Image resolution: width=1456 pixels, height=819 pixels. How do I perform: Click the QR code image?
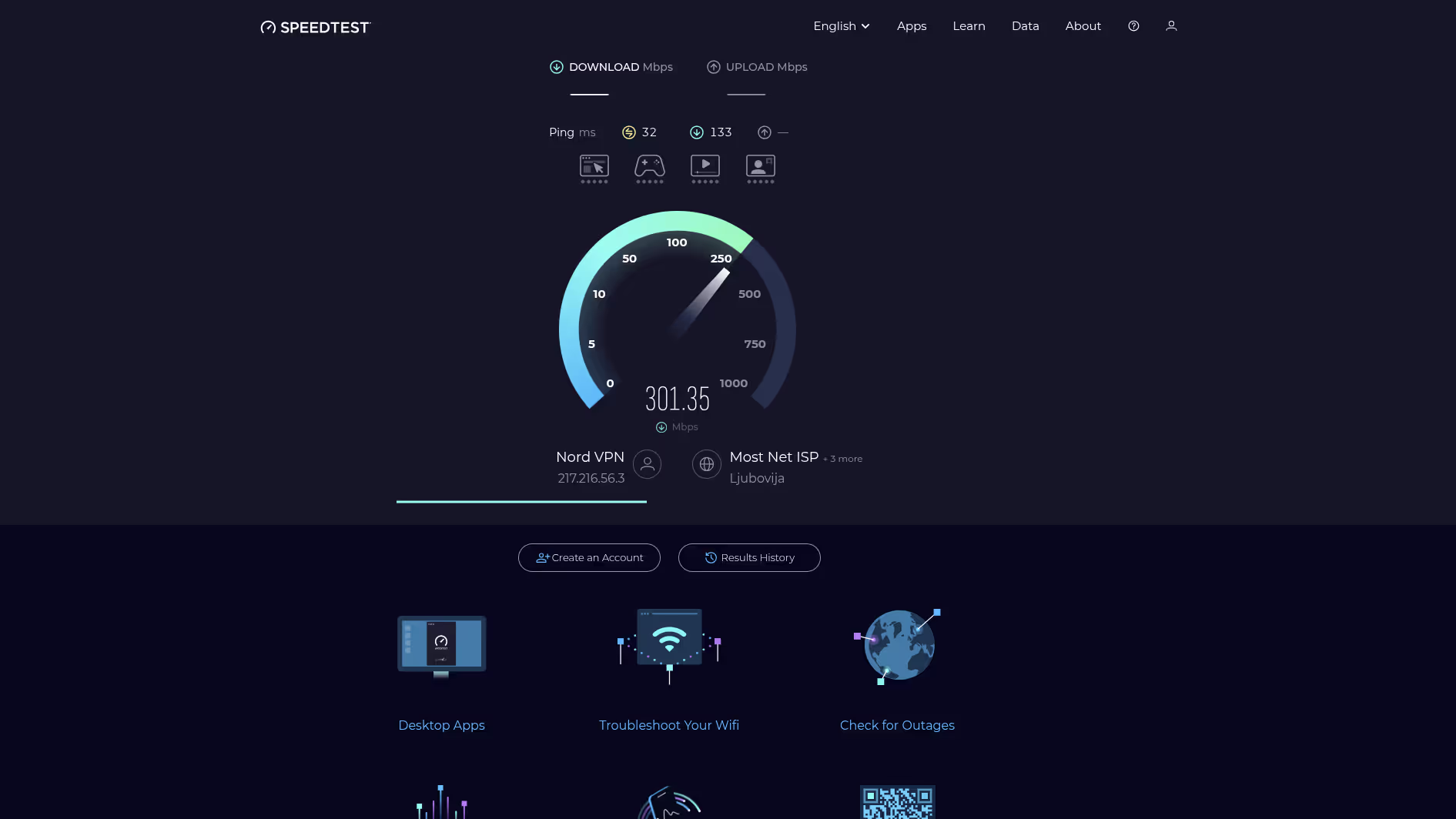click(898, 802)
